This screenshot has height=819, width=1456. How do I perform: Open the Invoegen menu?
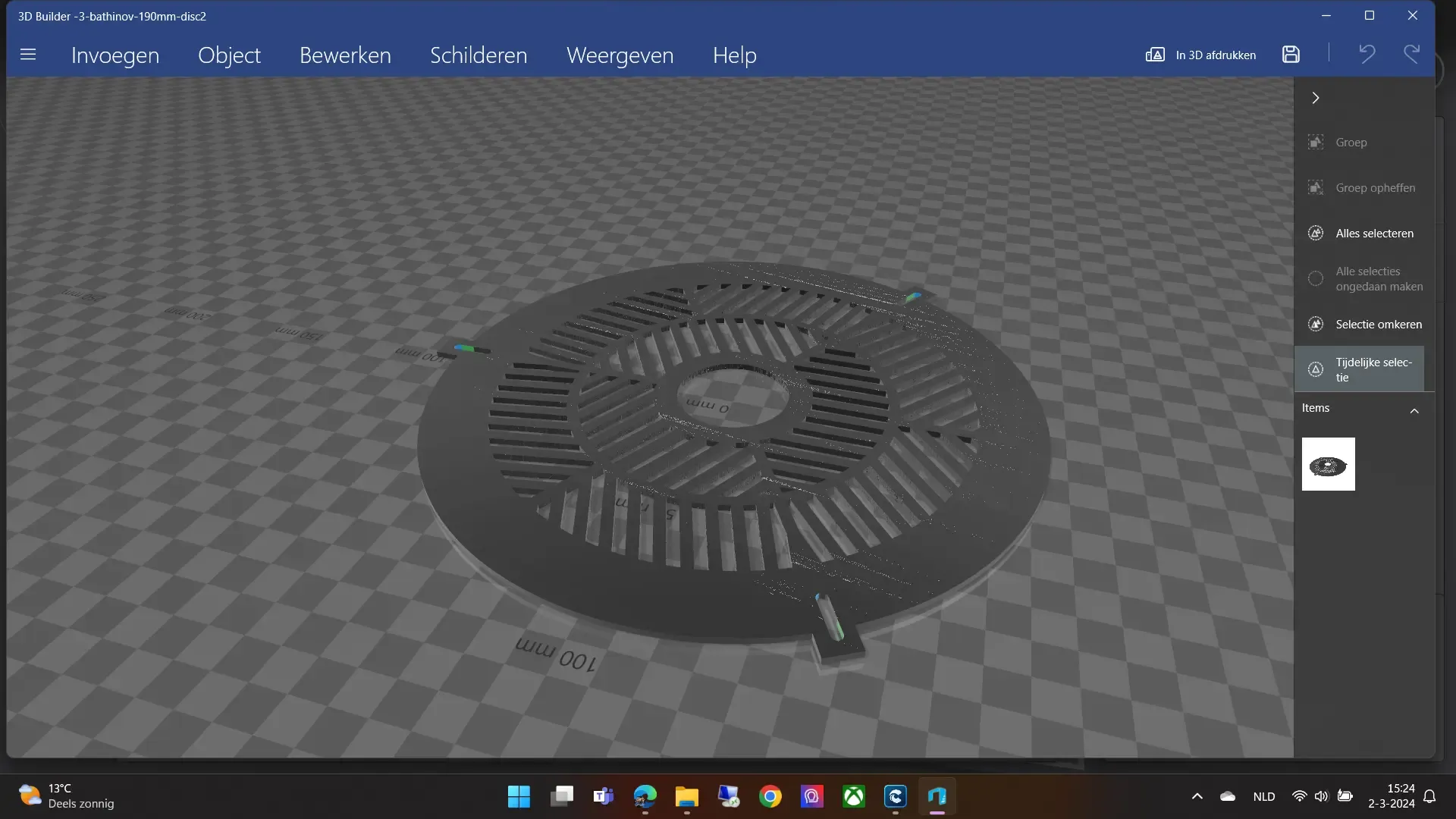[x=115, y=55]
